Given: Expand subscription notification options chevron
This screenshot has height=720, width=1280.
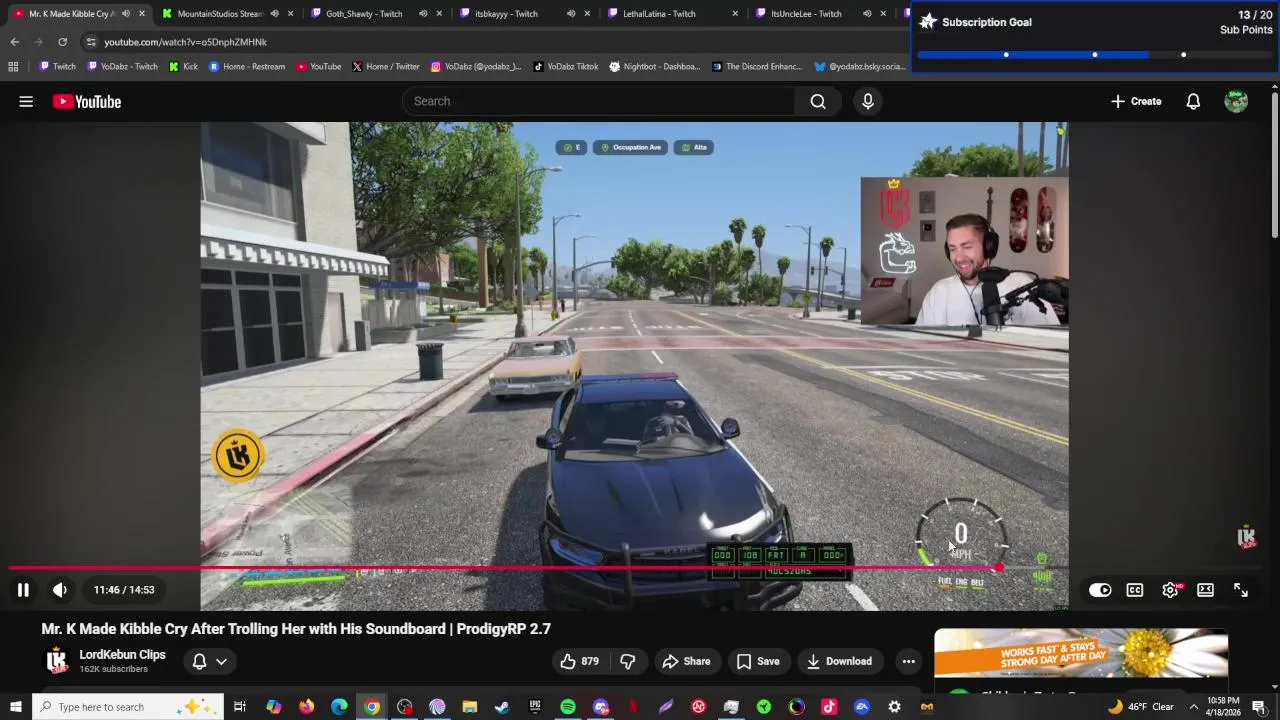Looking at the screenshot, I should [221, 661].
